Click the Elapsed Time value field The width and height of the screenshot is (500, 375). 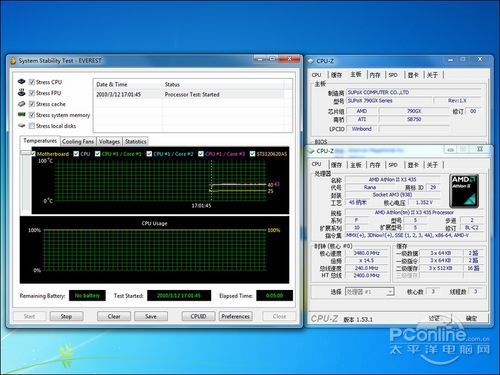pos(274,295)
